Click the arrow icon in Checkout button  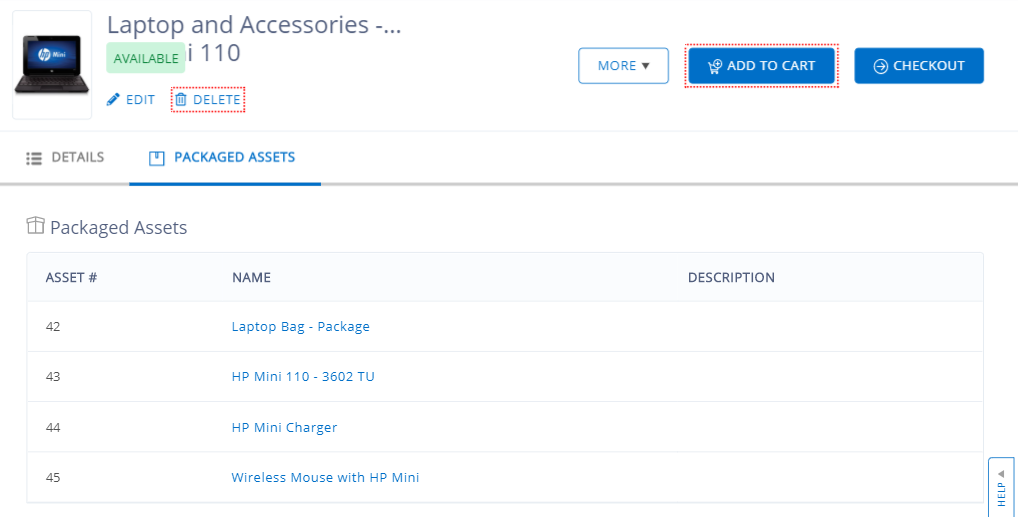click(880, 66)
